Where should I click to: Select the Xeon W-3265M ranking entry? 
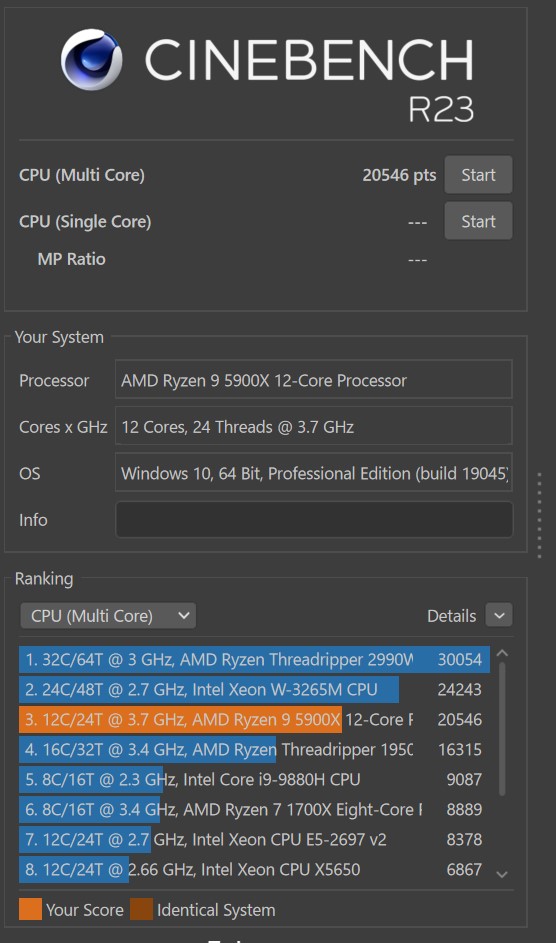(254, 689)
